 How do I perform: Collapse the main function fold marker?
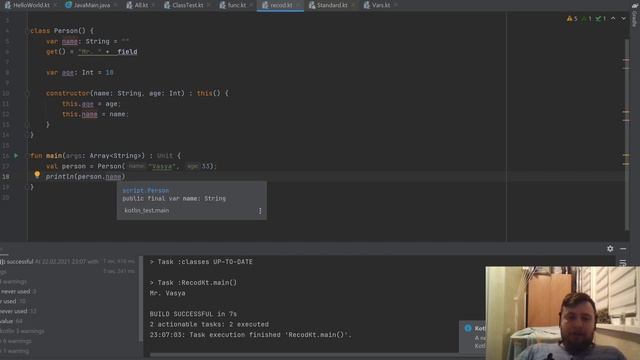tap(27, 156)
